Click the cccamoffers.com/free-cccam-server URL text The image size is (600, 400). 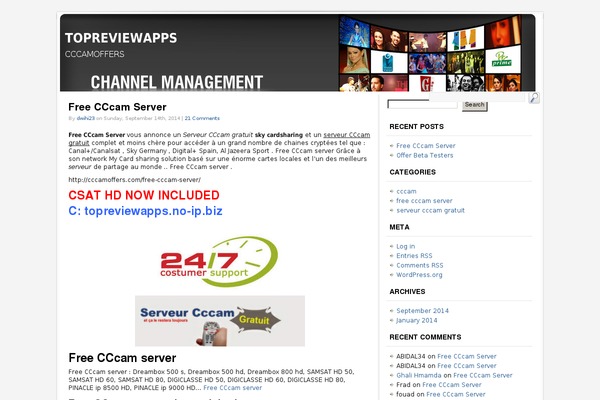[x=134, y=180]
